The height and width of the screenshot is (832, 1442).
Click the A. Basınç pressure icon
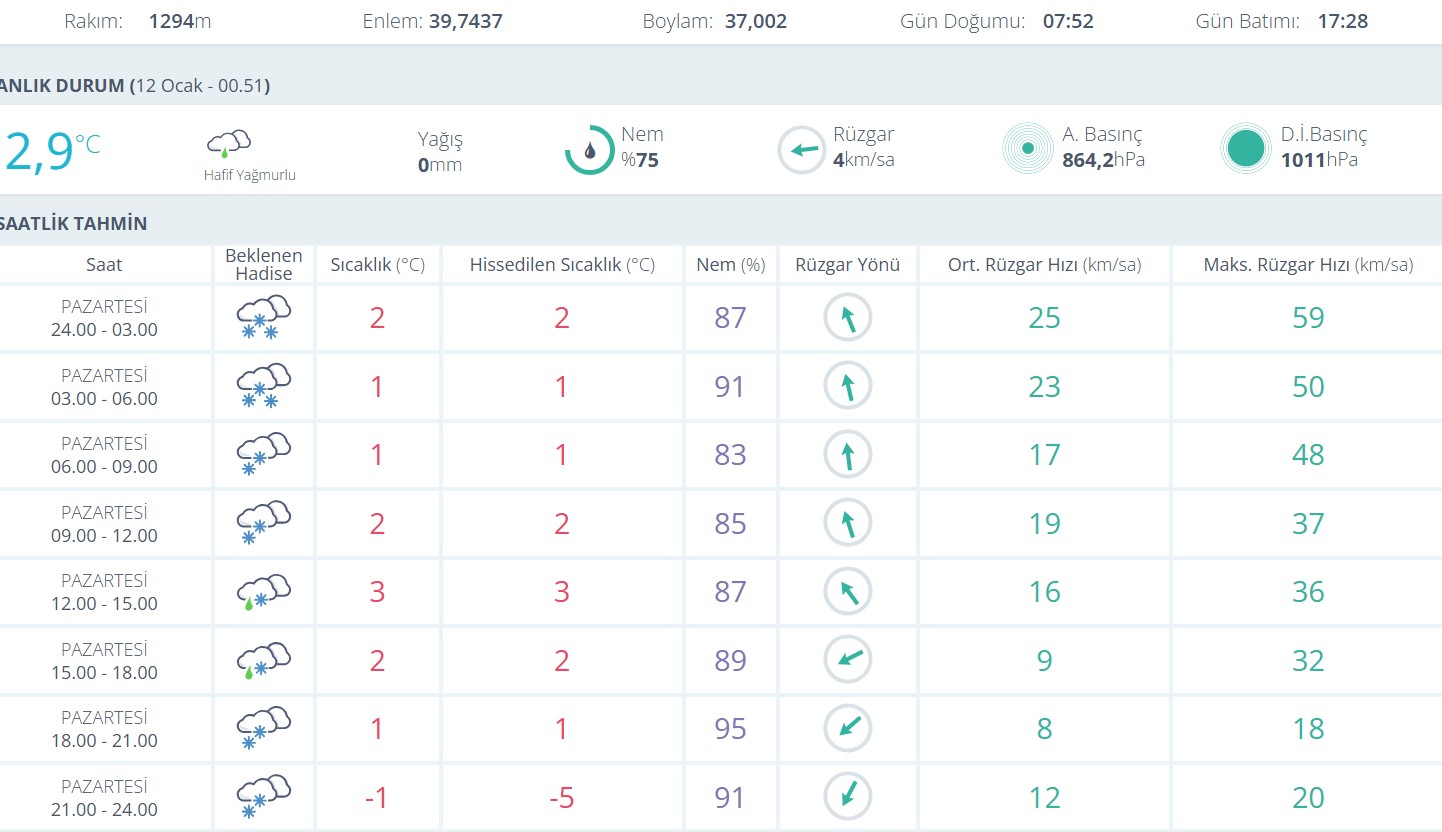pyautogui.click(x=1027, y=149)
